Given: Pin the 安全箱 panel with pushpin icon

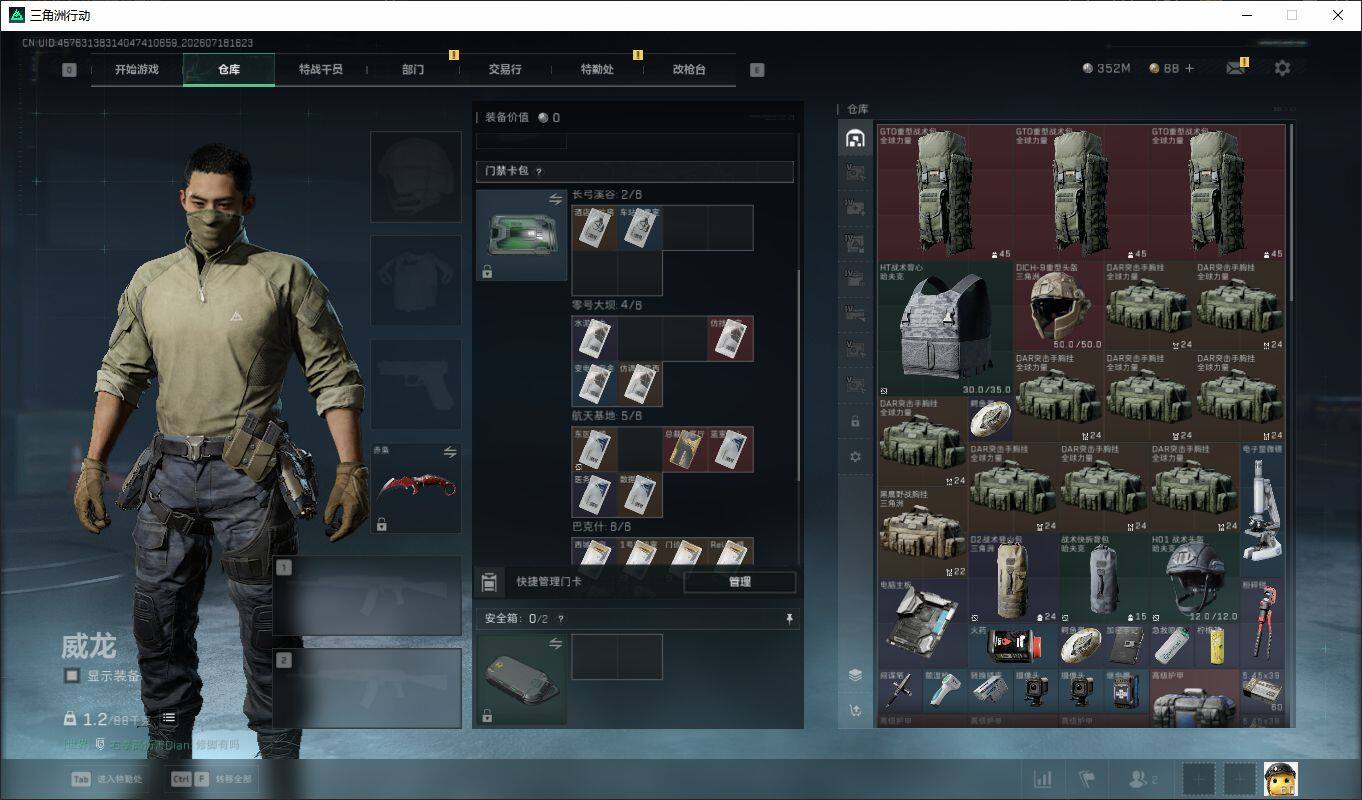Looking at the screenshot, I should coord(790,619).
